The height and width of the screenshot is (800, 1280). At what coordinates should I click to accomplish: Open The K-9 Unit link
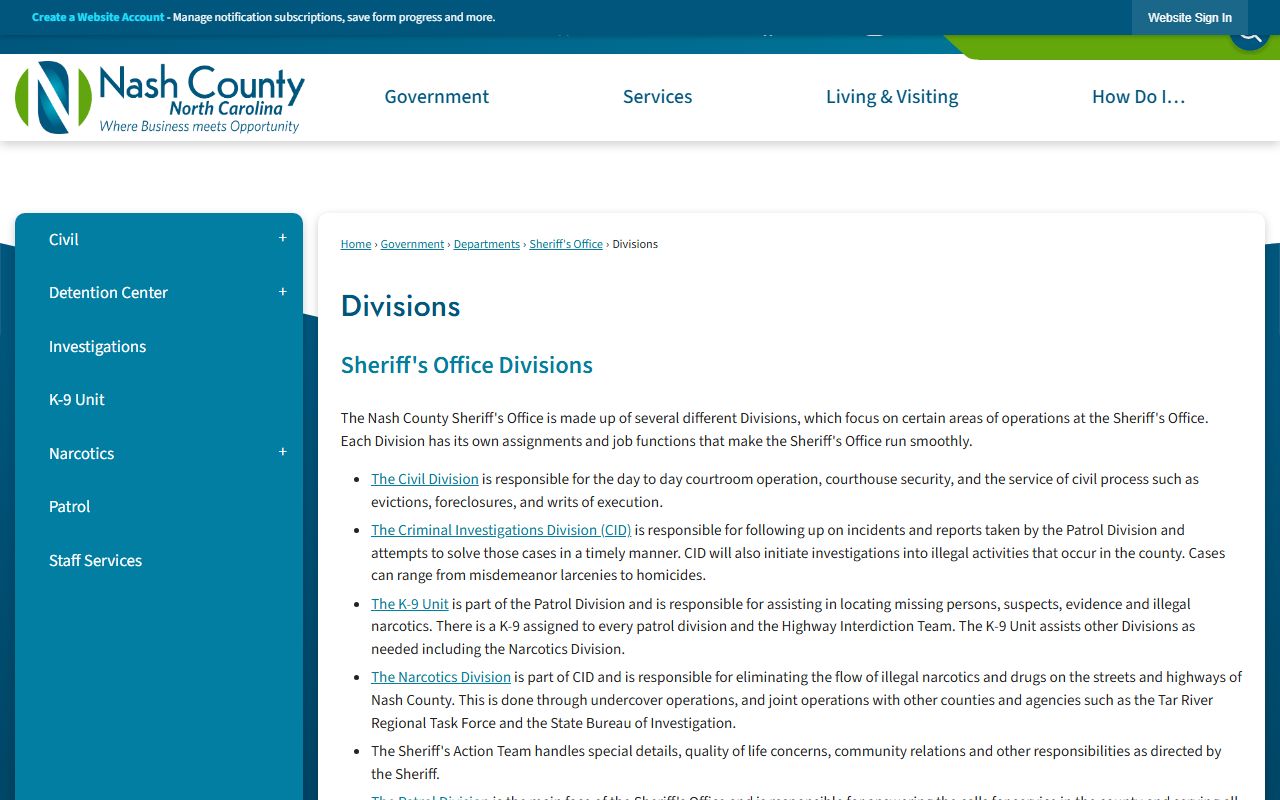click(410, 604)
